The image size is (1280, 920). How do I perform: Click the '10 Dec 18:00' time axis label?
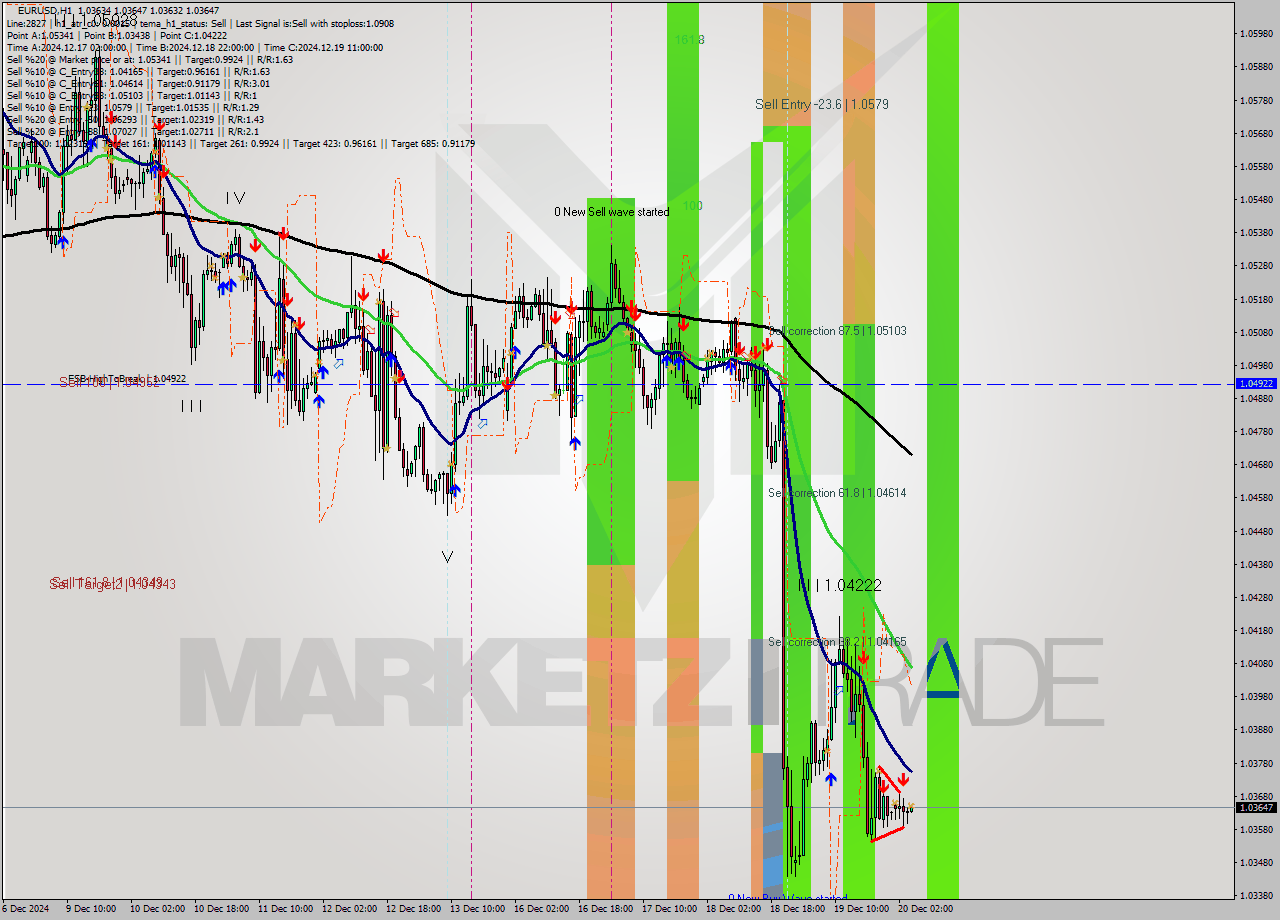[x=221, y=909]
